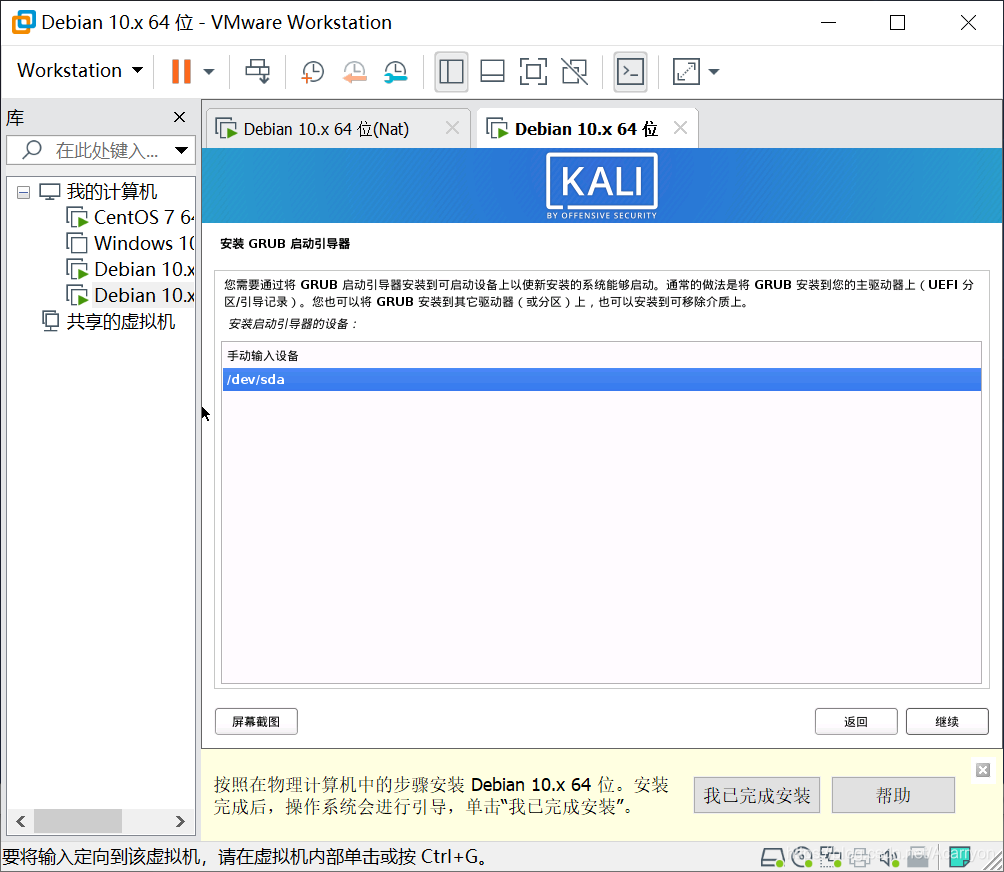Click the 我已完成安装 button

pos(756,795)
